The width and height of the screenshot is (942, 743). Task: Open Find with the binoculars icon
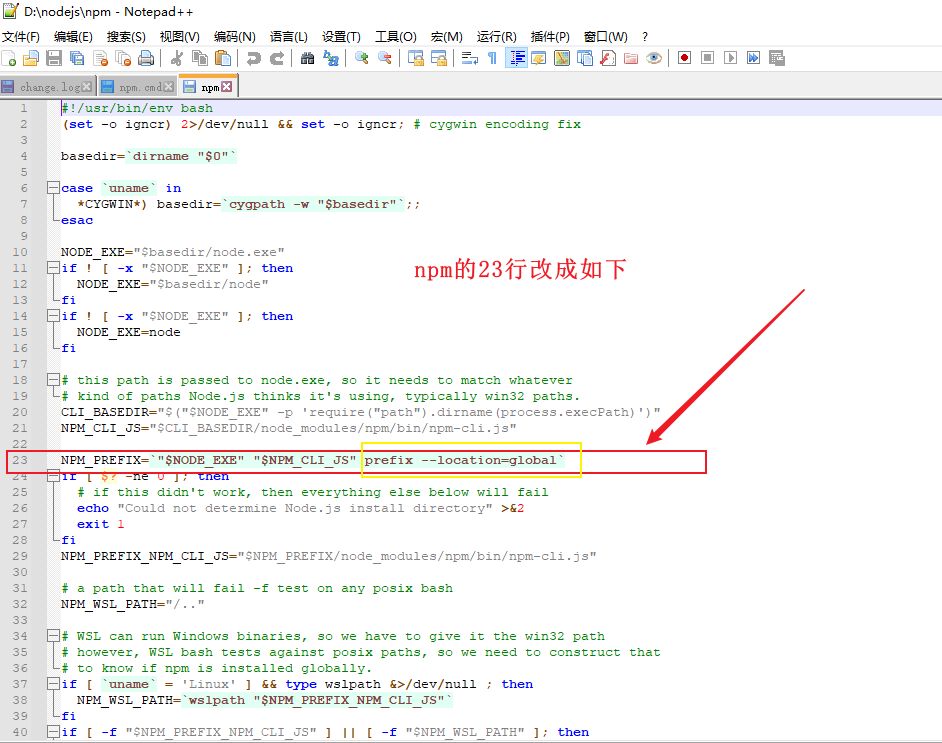(x=308, y=58)
